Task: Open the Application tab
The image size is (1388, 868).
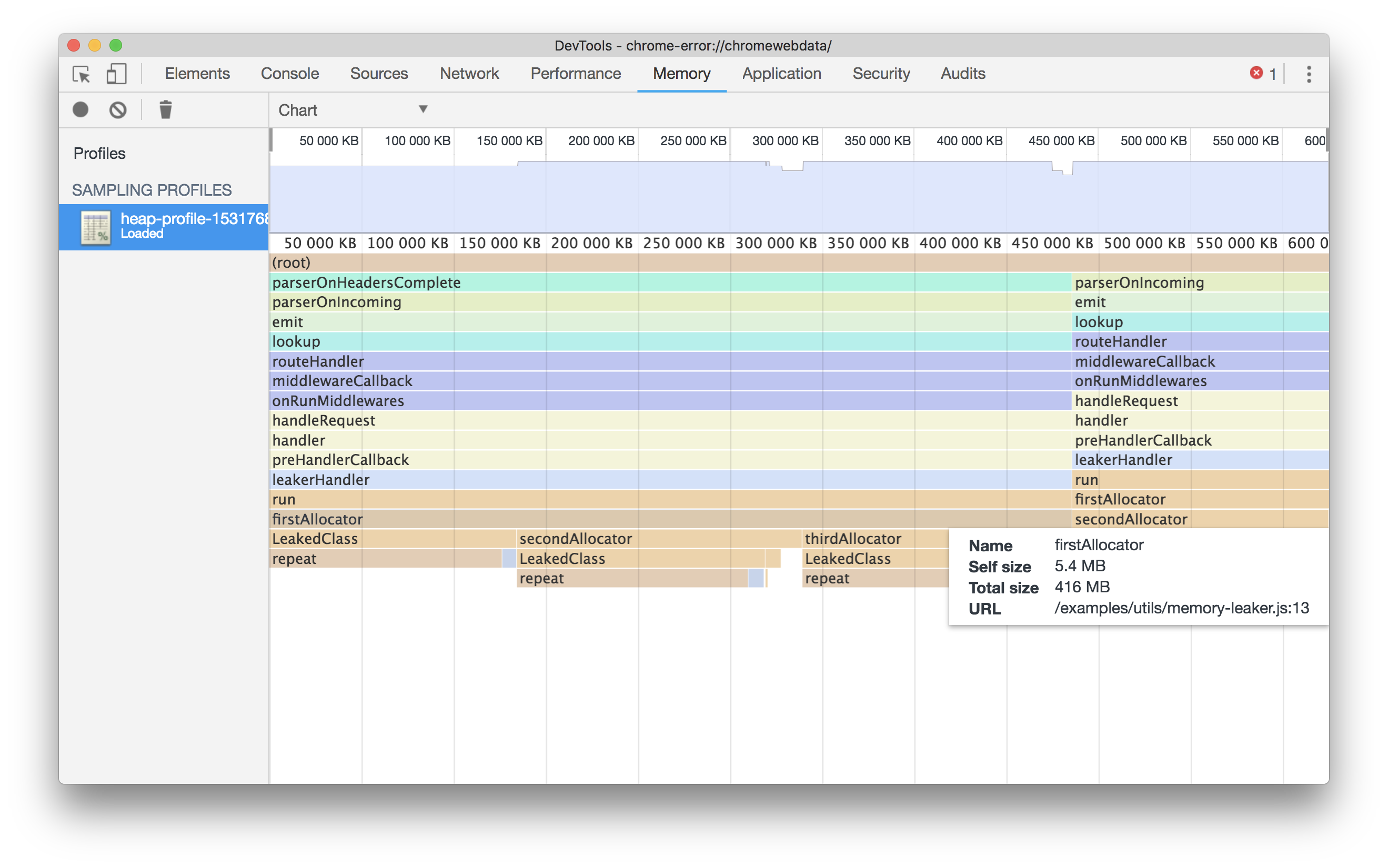Action: coord(781,74)
